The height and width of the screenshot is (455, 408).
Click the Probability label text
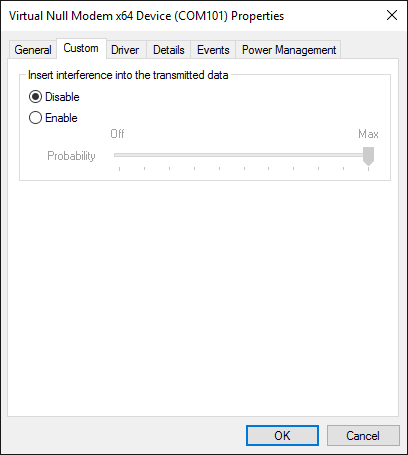tap(71, 156)
